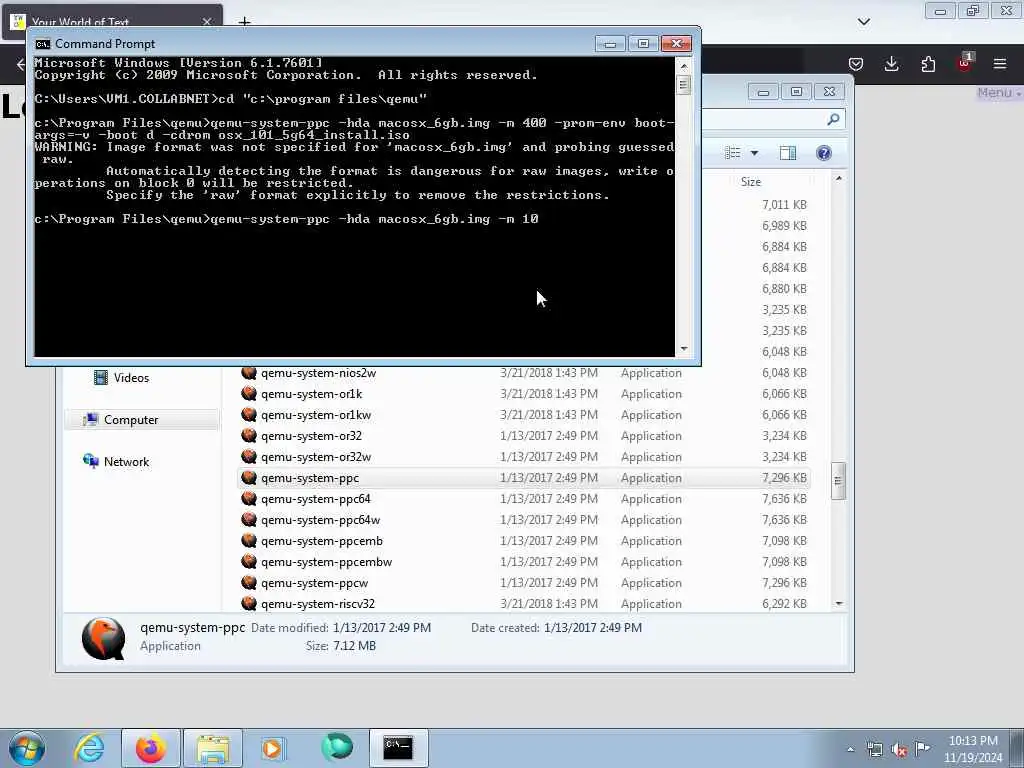Click the 7,636 KB size of qemu-system-ppc64w
Screen dimensions: 1024x768
(x=784, y=519)
